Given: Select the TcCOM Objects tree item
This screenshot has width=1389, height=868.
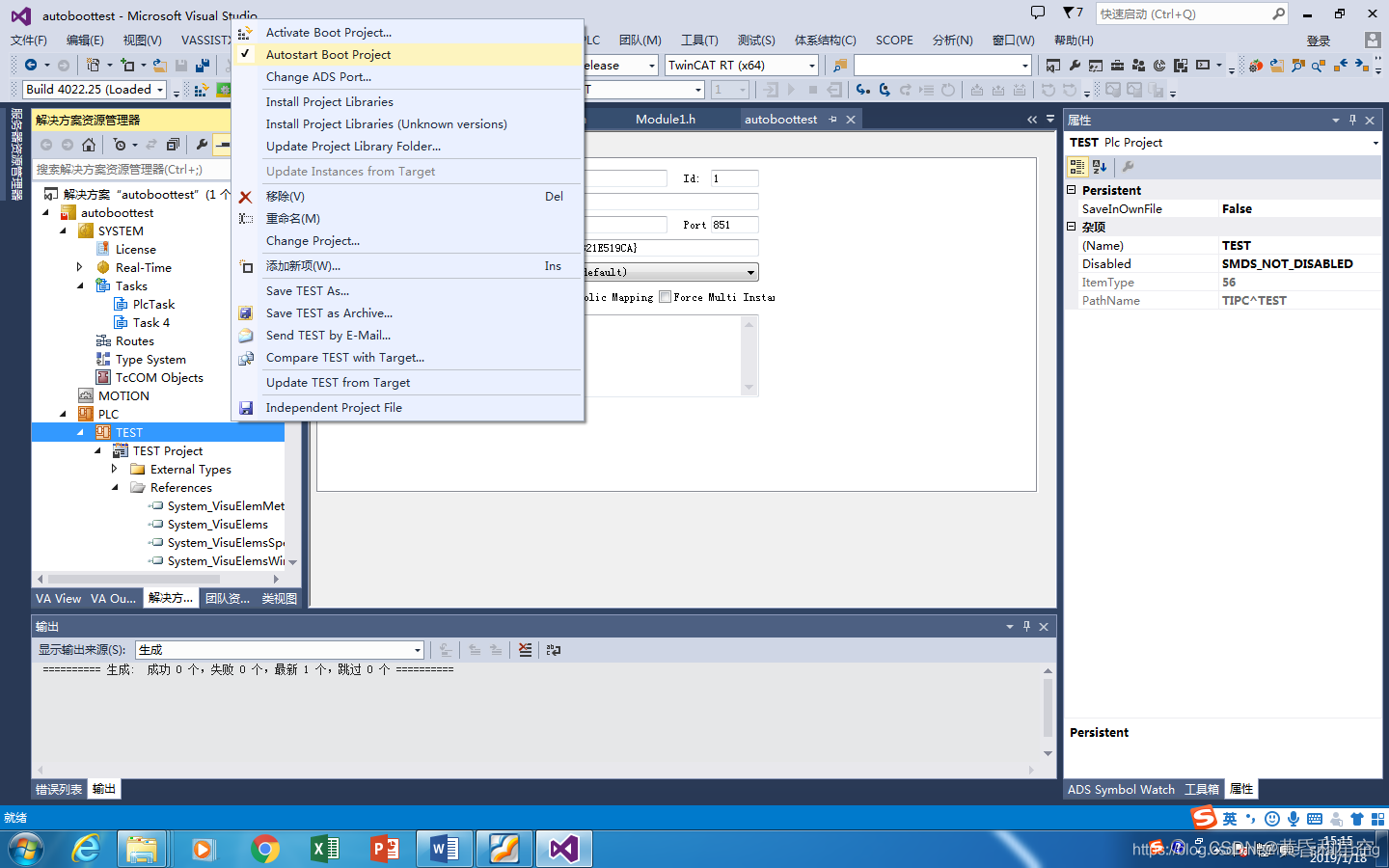Looking at the screenshot, I should pos(159,377).
